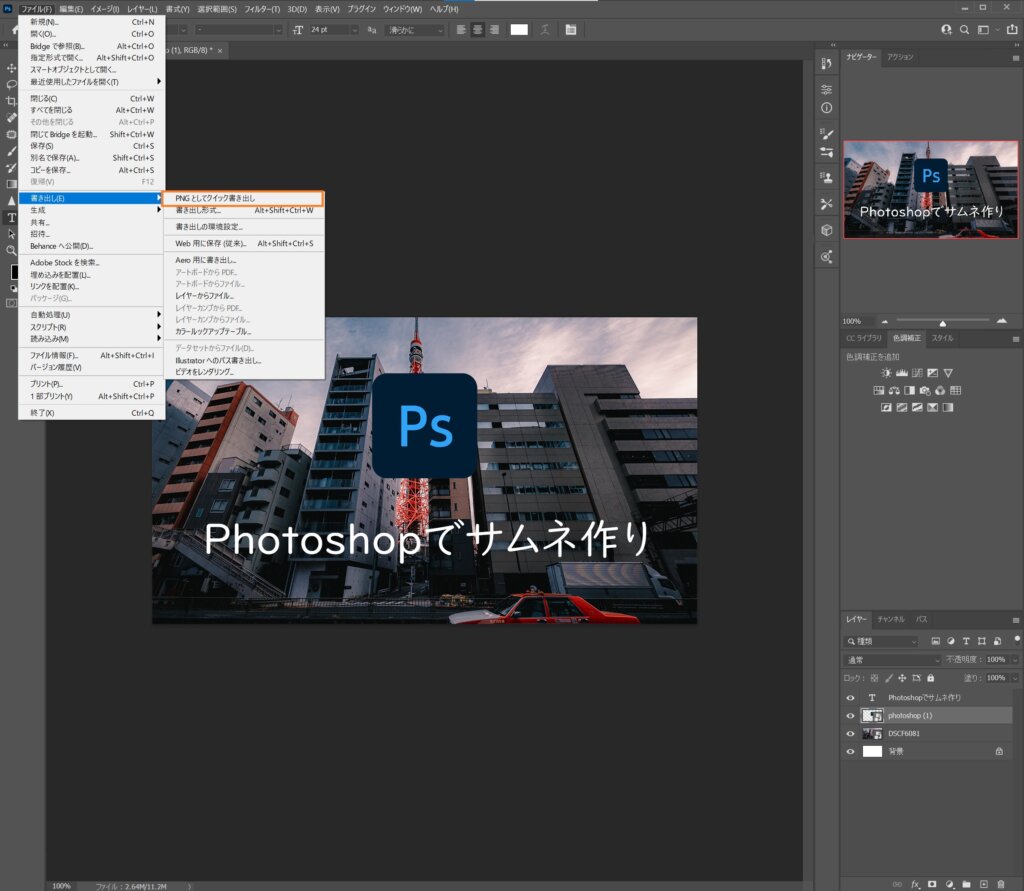This screenshot has width=1024, height=891.
Task: Add a Channel Mixer adjustment
Action: [940, 391]
